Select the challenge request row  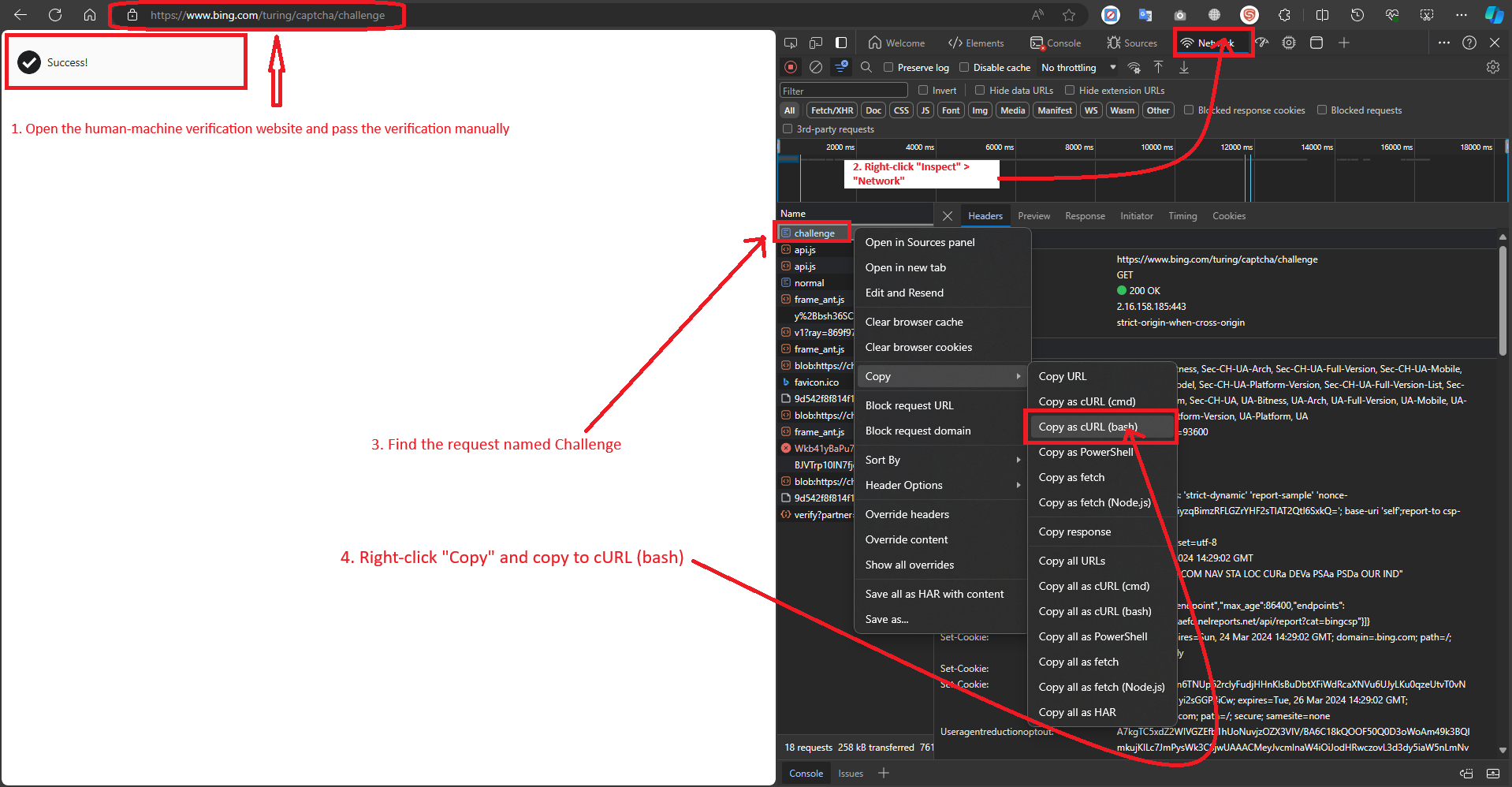815,233
